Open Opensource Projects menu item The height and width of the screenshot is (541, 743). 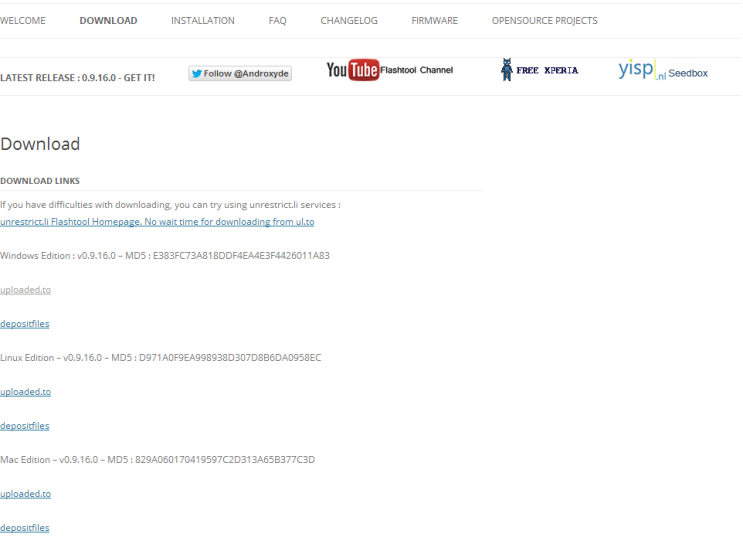(x=545, y=21)
